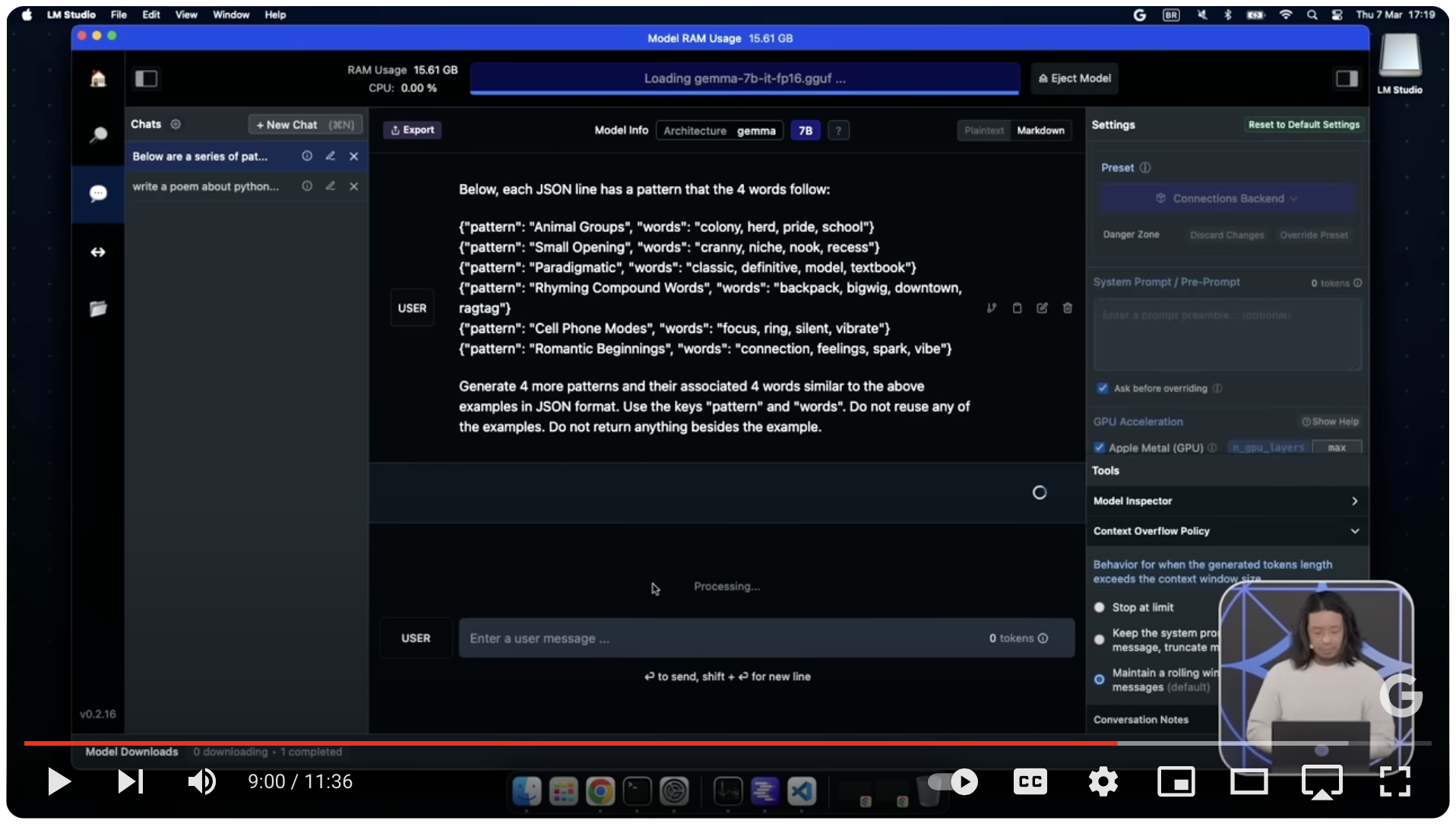Click the Eject Model button
This screenshot has width=1456, height=827.
coord(1074,78)
